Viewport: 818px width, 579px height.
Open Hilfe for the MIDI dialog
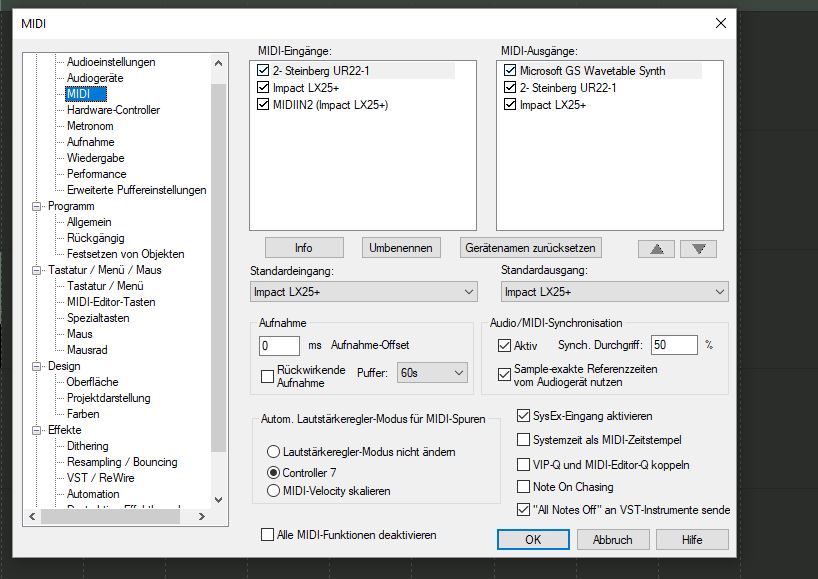pos(692,539)
